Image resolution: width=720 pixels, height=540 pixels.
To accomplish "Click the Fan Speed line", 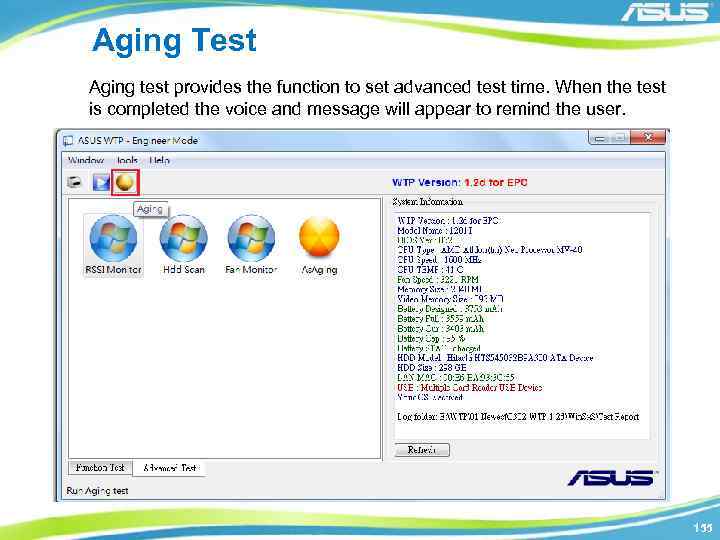I will (x=438, y=279).
